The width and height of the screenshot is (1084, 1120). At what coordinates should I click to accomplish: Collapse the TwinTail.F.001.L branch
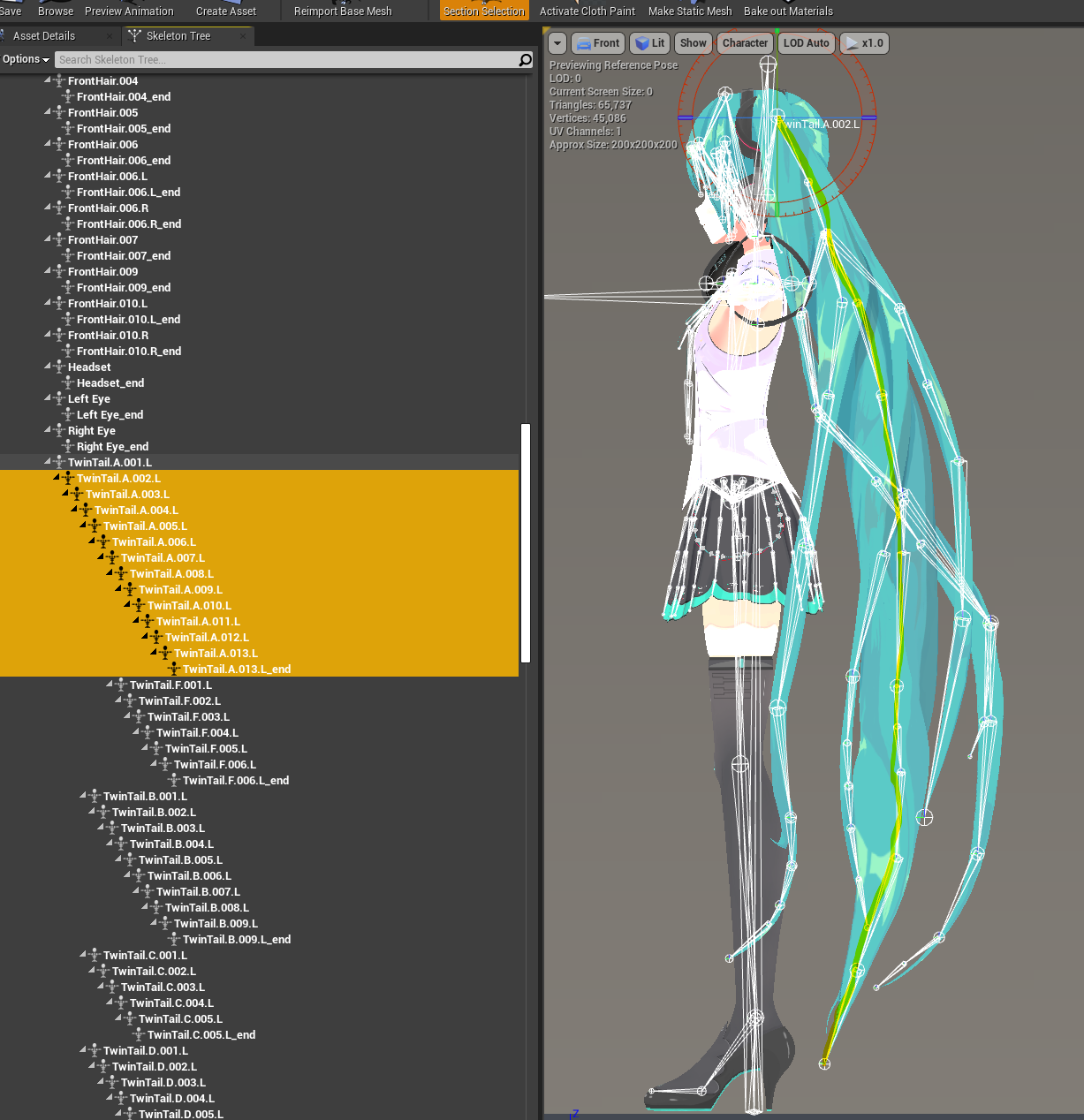tap(110, 684)
